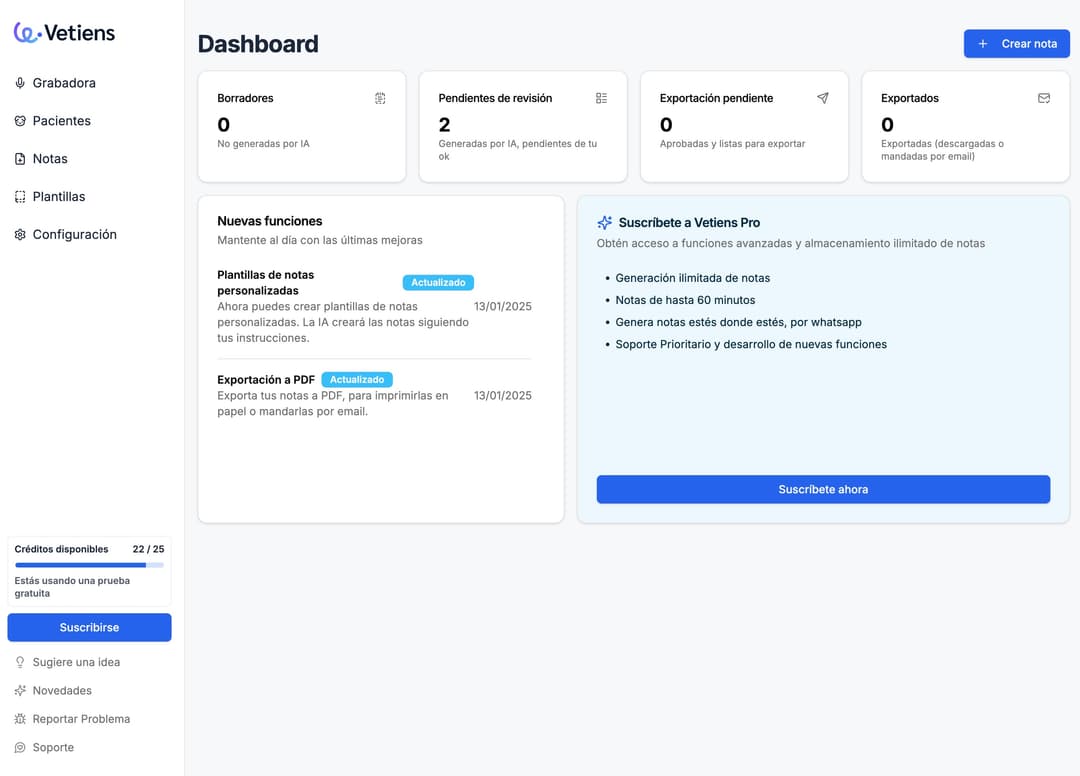Click the Borradores card icon
Screen dimensions: 1080x776
click(x=380, y=98)
